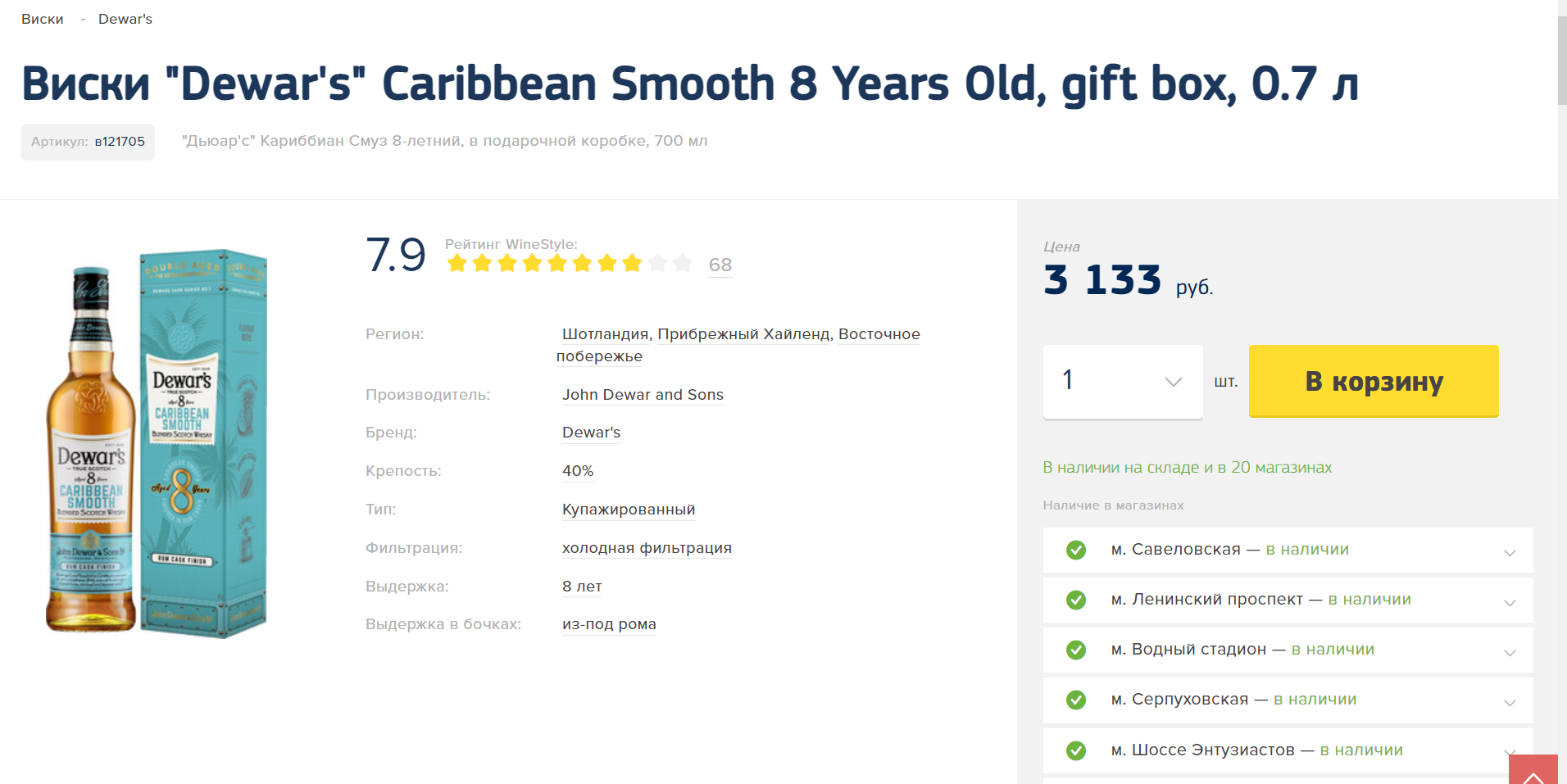Screen dimensions: 1567x784
Task: Click the green checkmark beside м. Ленинский проспект
Action: click(1076, 600)
